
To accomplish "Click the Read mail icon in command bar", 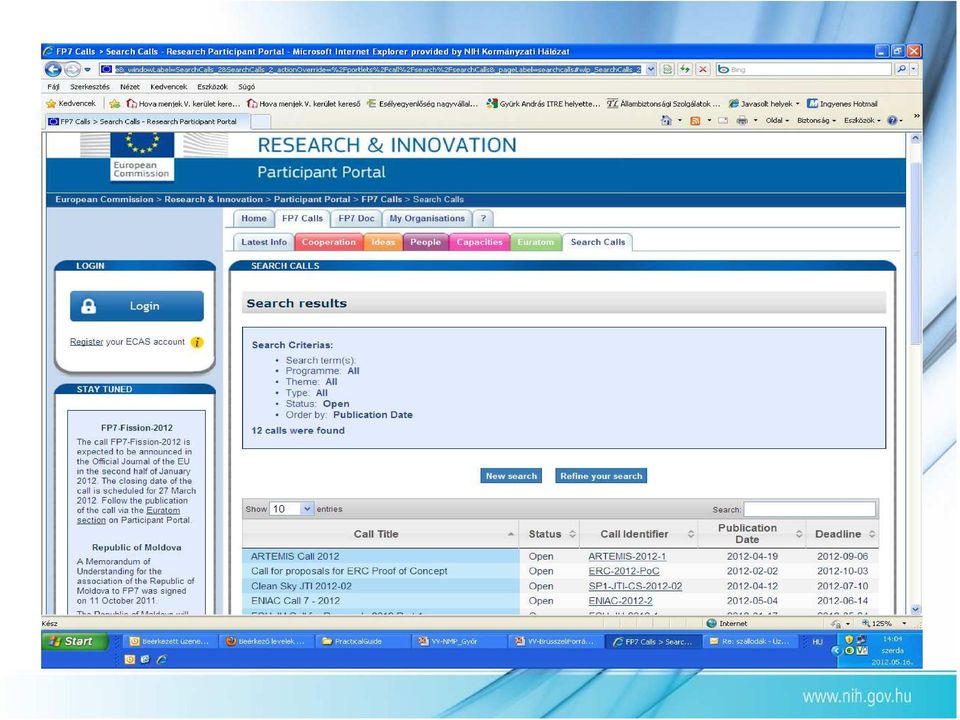I will click(x=723, y=121).
